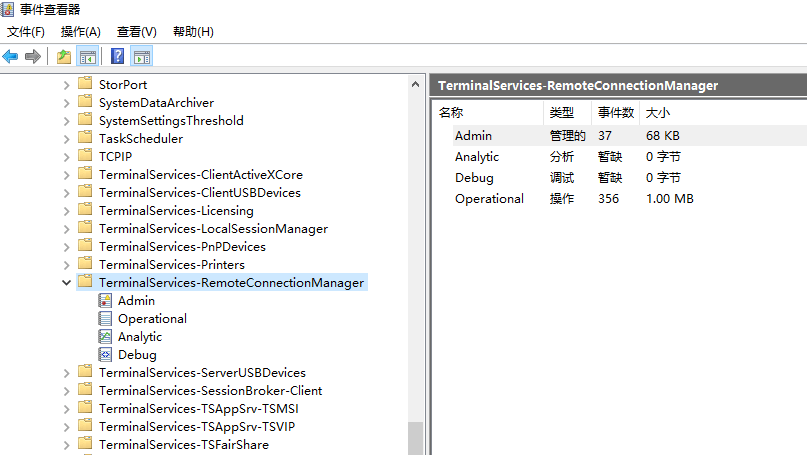Click the Forward arrow toolbar icon
807x455 pixels.
33,56
